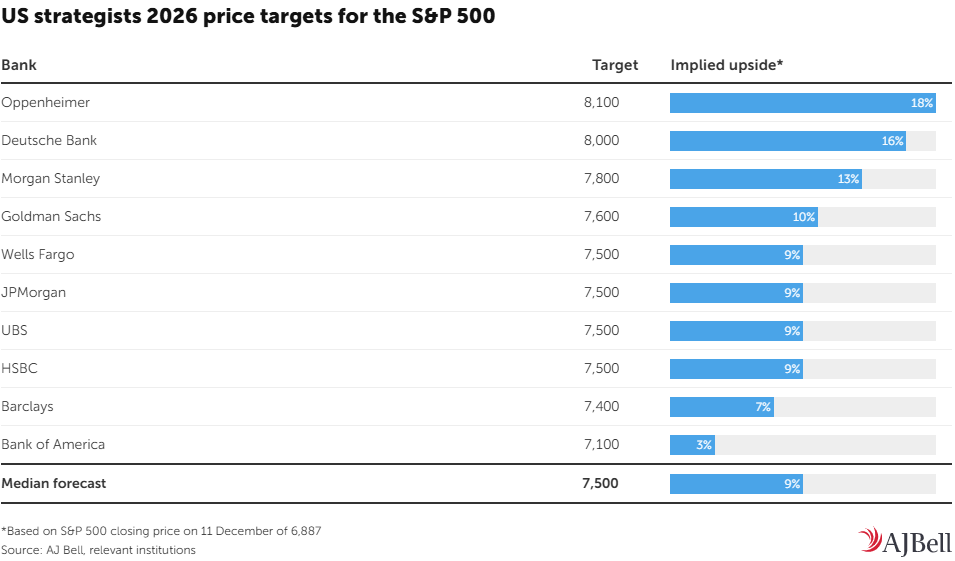This screenshot has width=955, height=561.
Task: Select the UBS row label
Action: tap(15, 331)
